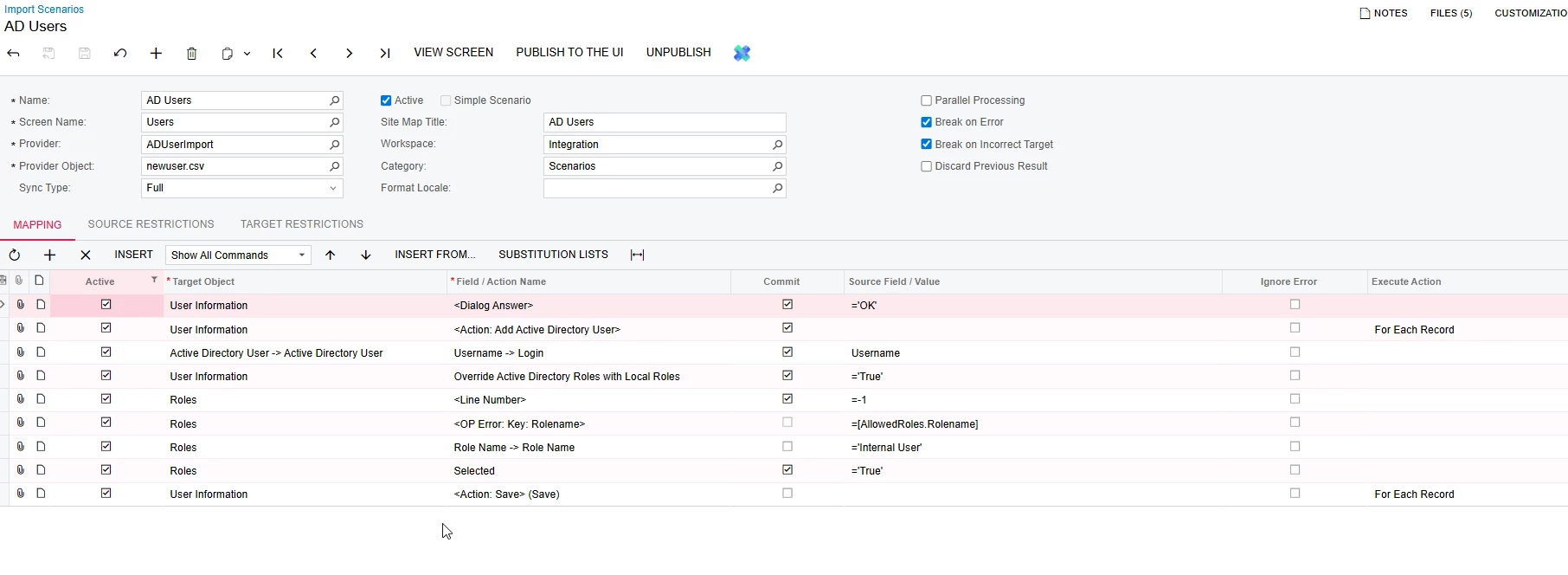This screenshot has width=1568, height=575.
Task: Toggle Commit checkbox on Role Name row
Action: [x=787, y=446]
